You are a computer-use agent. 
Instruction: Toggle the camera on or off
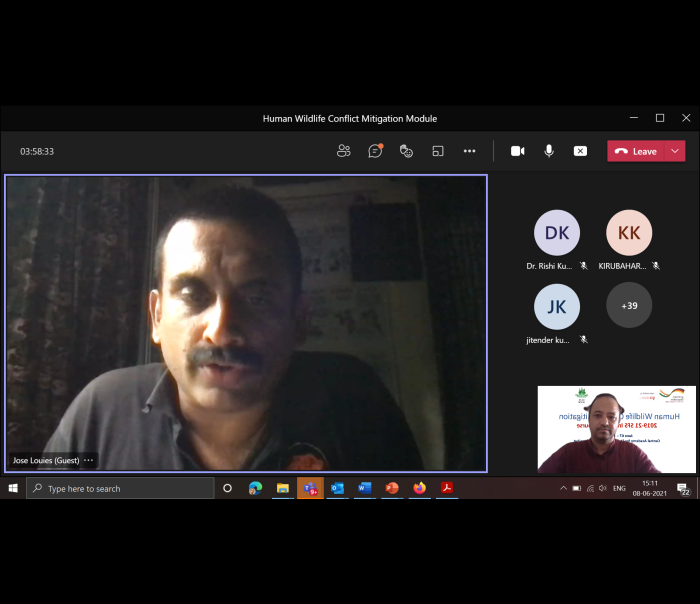coord(517,151)
